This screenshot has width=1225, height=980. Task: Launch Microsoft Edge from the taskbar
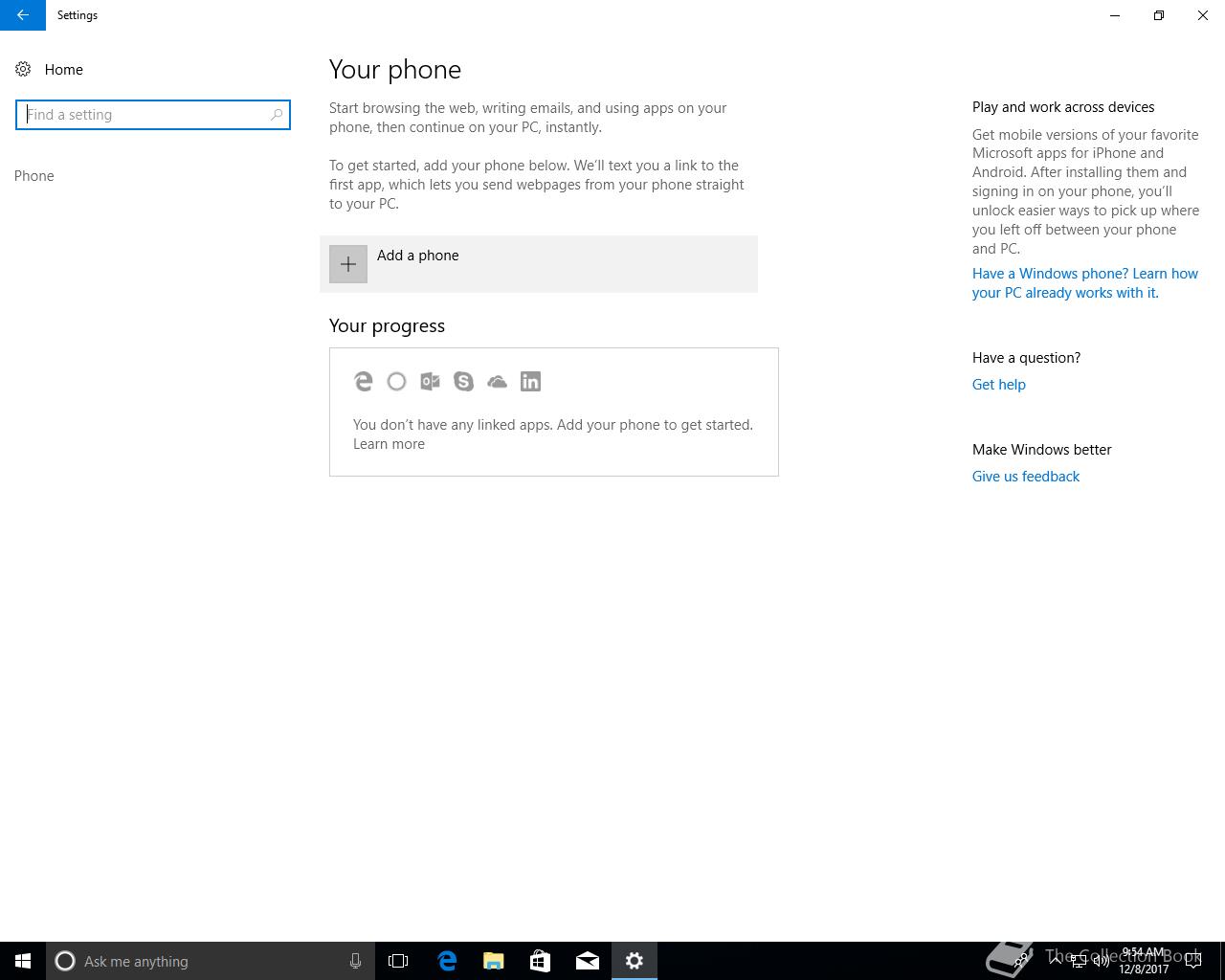[x=447, y=961]
